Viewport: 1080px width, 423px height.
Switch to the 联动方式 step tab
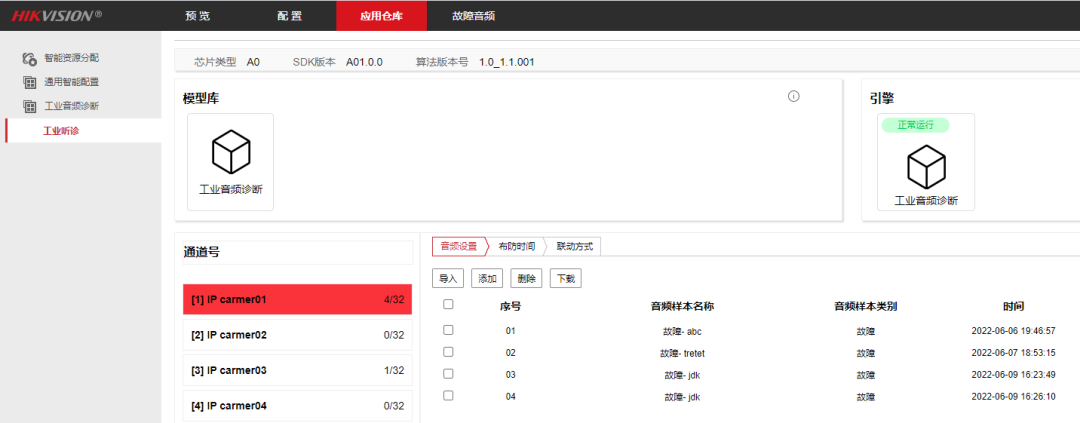click(573, 247)
